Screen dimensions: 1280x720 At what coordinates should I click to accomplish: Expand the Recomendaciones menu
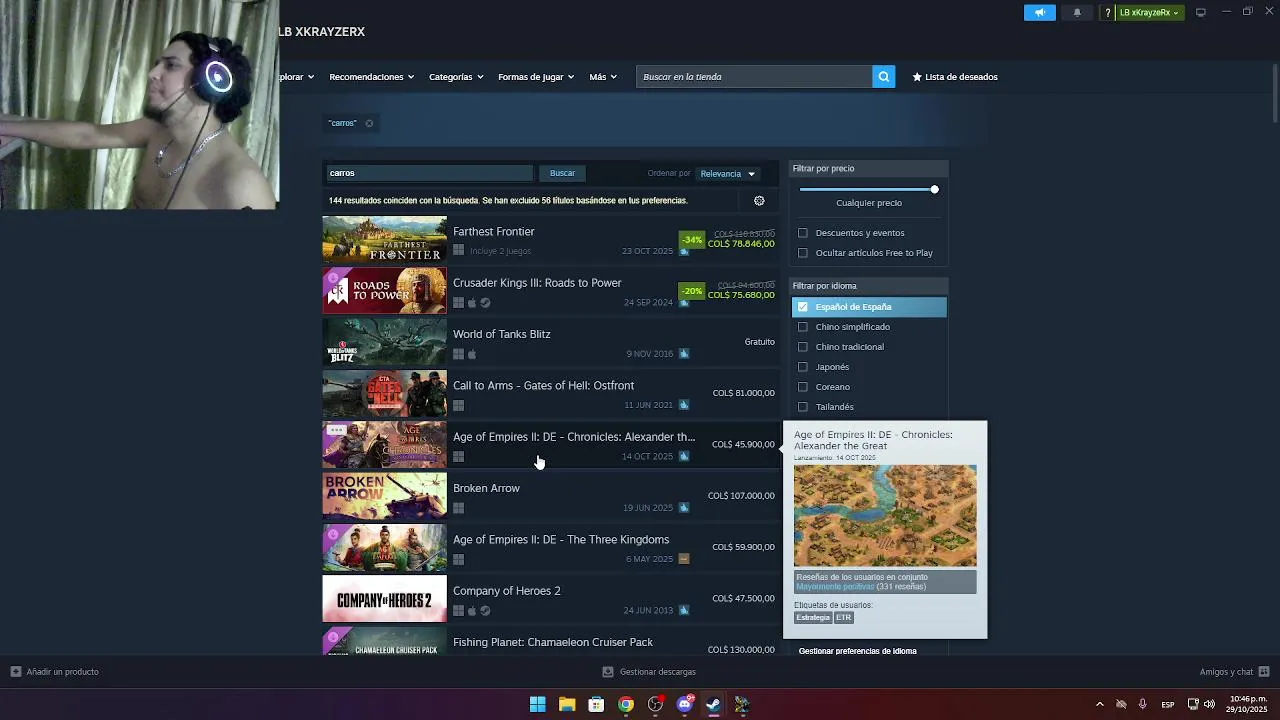click(x=371, y=77)
